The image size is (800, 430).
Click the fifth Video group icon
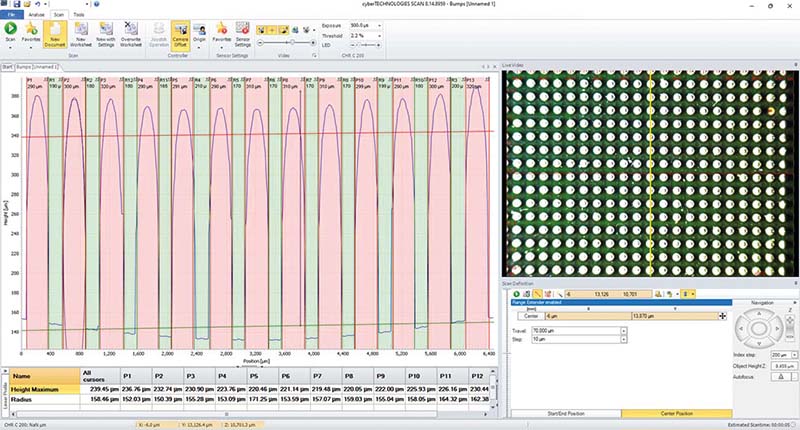click(306, 30)
